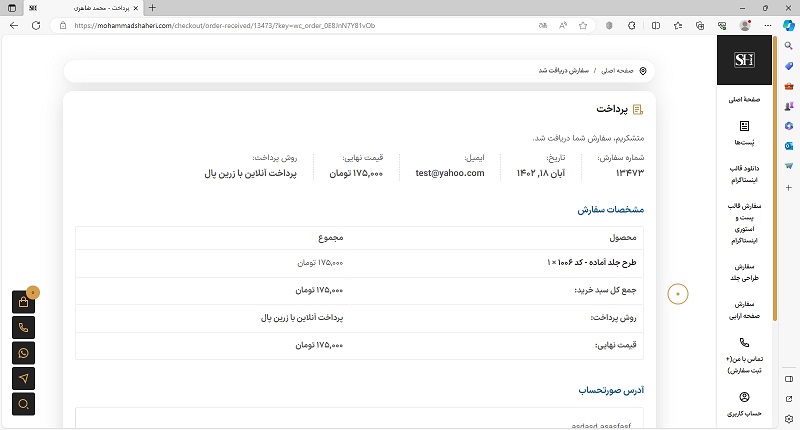Viewport: 800px width, 430px height.
Task: Click the floating phone call icon
Action: [24, 327]
